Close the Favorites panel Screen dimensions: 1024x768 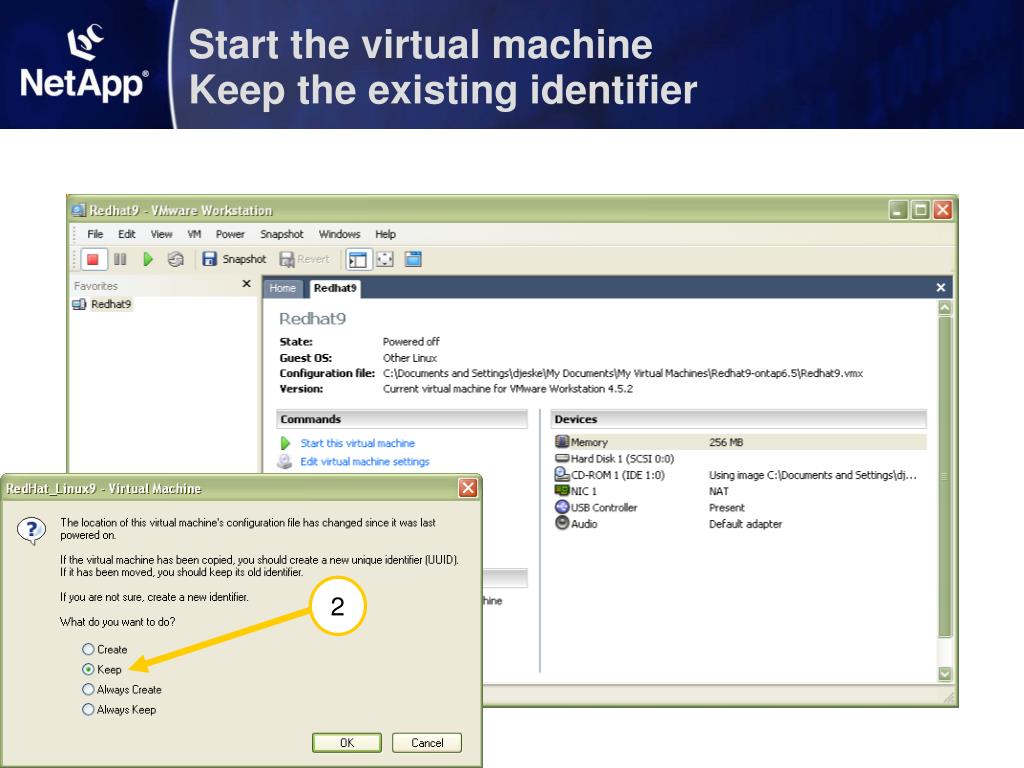[x=246, y=284]
